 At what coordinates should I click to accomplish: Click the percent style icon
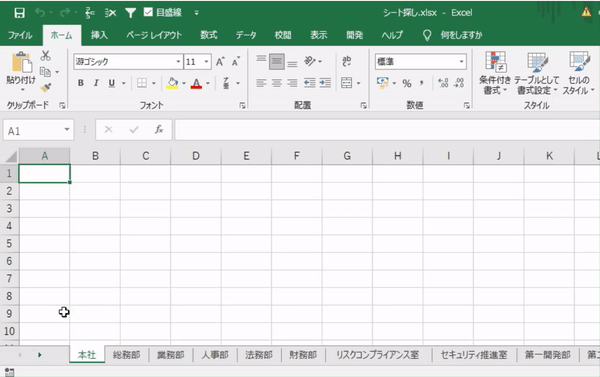[x=407, y=83]
